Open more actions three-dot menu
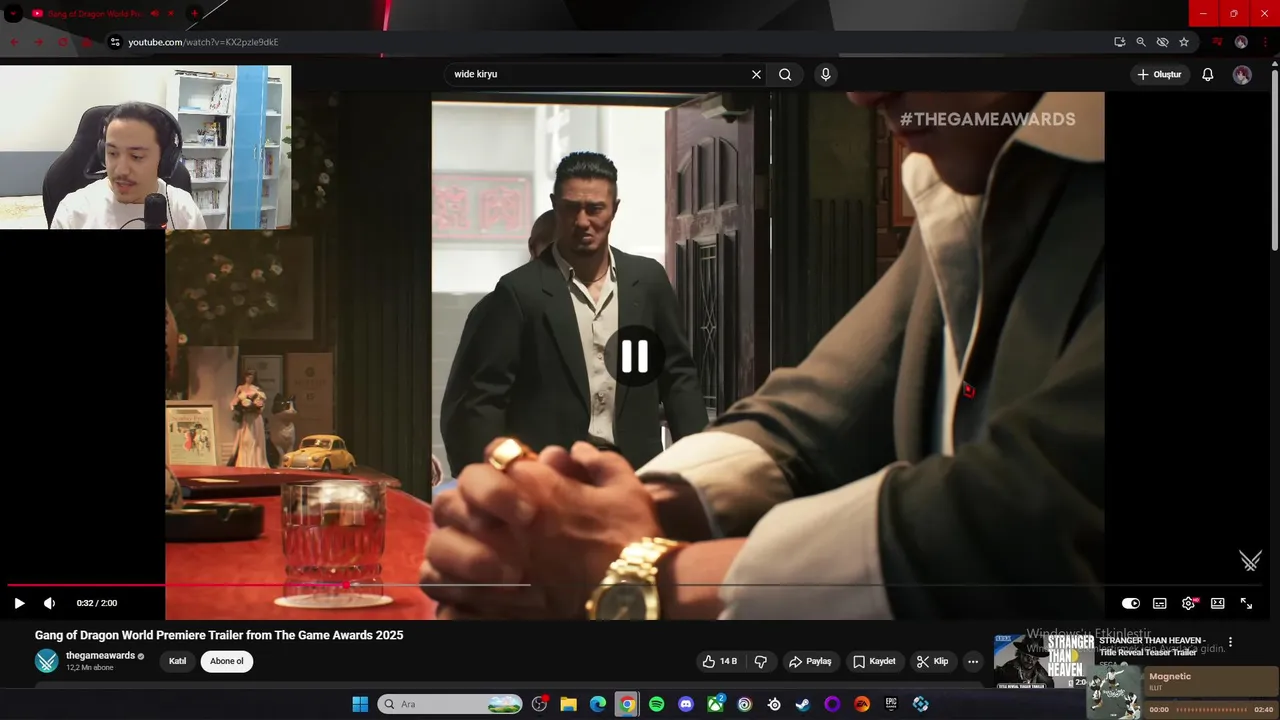The width and height of the screenshot is (1280, 720). (973, 661)
